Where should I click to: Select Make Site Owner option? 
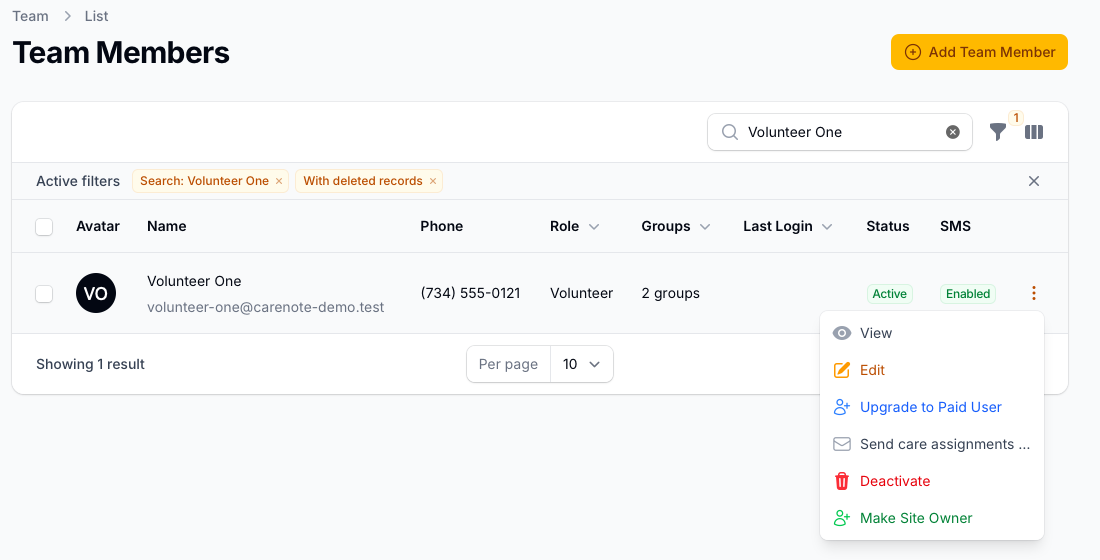click(x=932, y=519)
